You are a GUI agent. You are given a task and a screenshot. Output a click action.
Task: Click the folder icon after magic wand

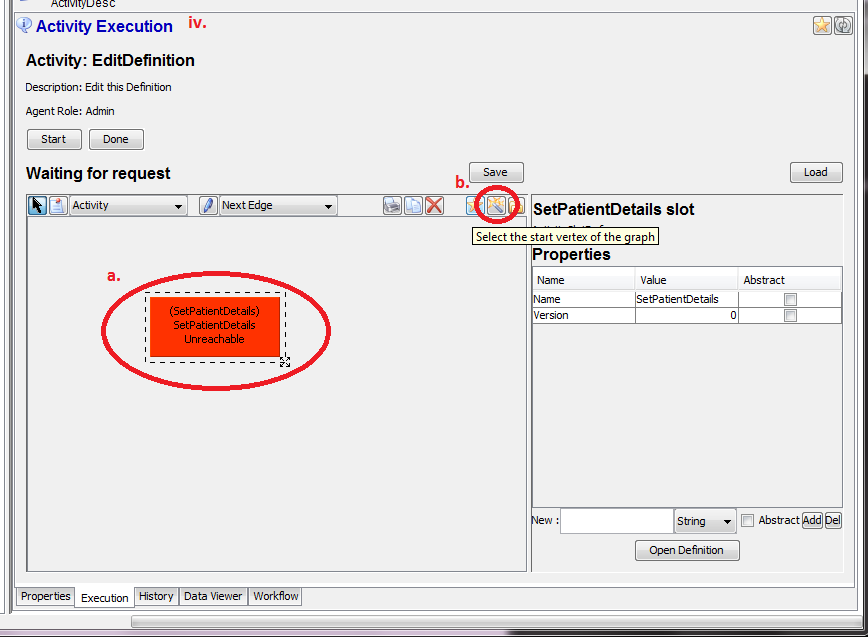point(516,206)
